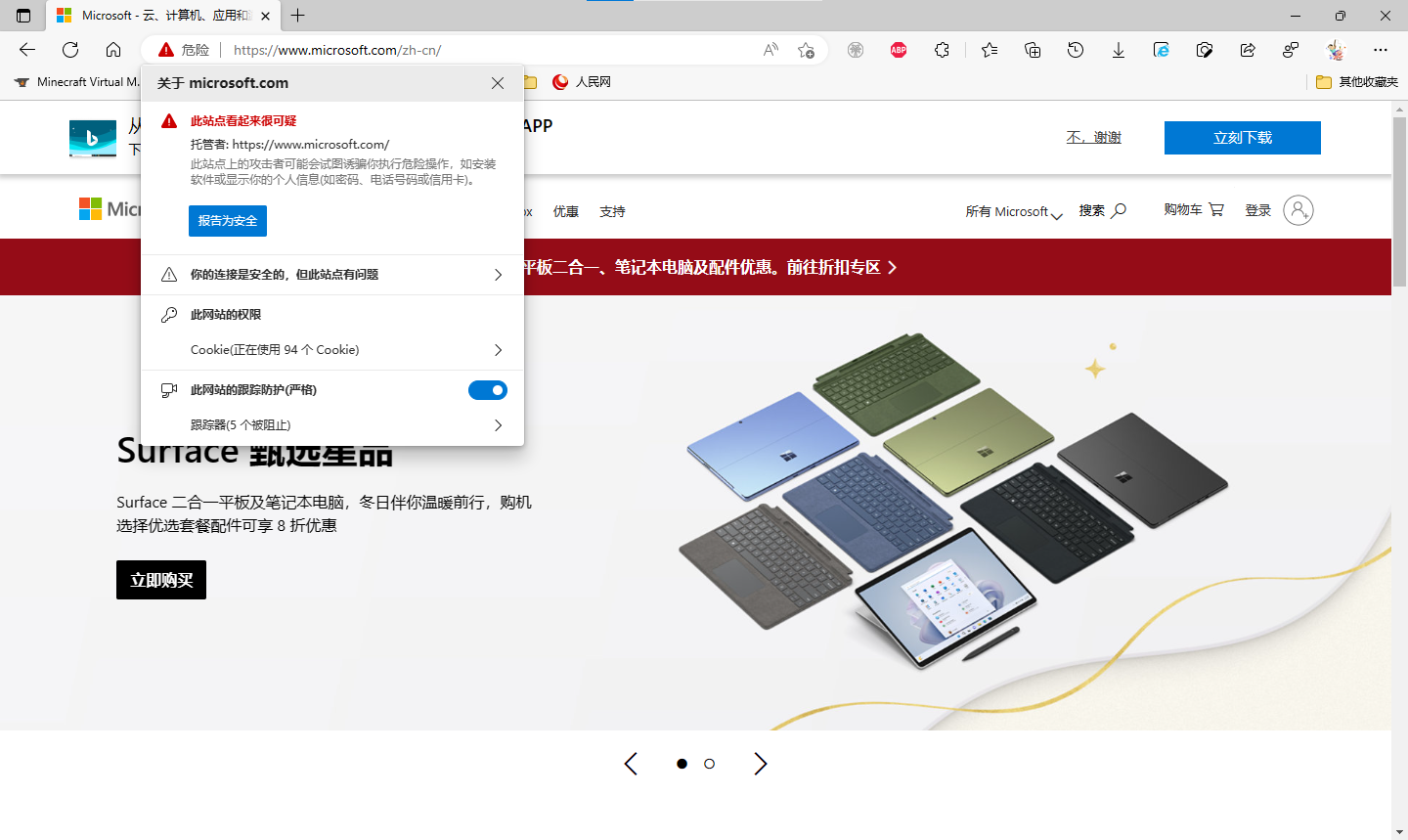Image resolution: width=1408 pixels, height=840 pixels.
Task: Click 登录 sign-in link
Action: pyautogui.click(x=1258, y=210)
